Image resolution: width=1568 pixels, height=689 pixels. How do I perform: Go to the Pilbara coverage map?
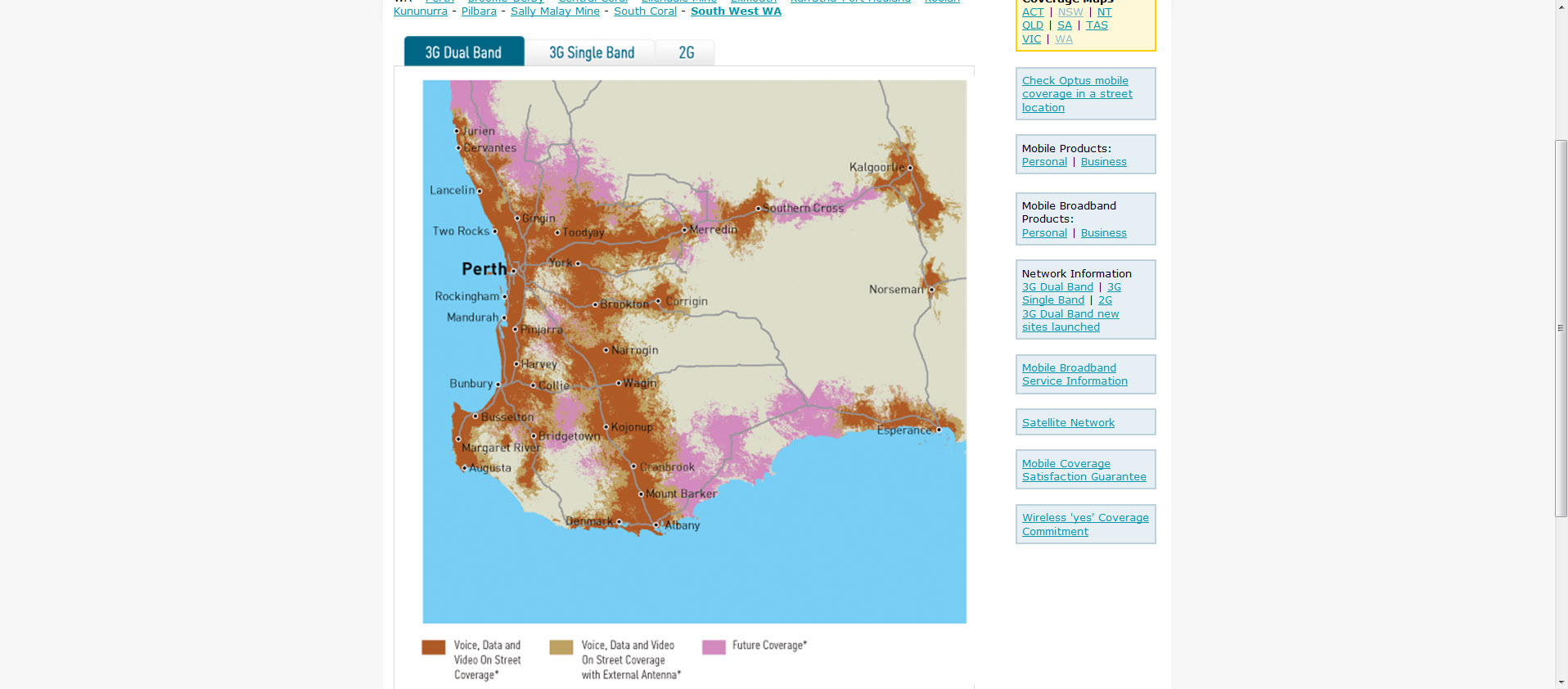pos(479,11)
